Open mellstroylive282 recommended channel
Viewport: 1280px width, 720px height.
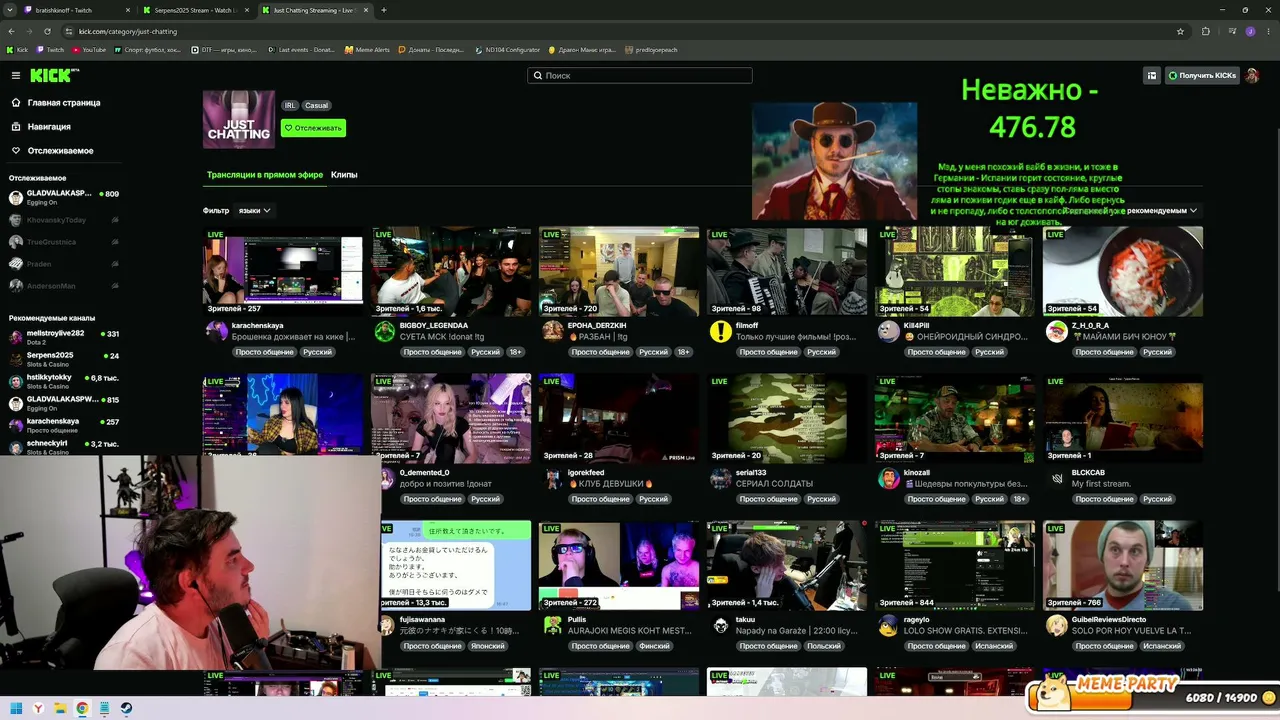63,337
